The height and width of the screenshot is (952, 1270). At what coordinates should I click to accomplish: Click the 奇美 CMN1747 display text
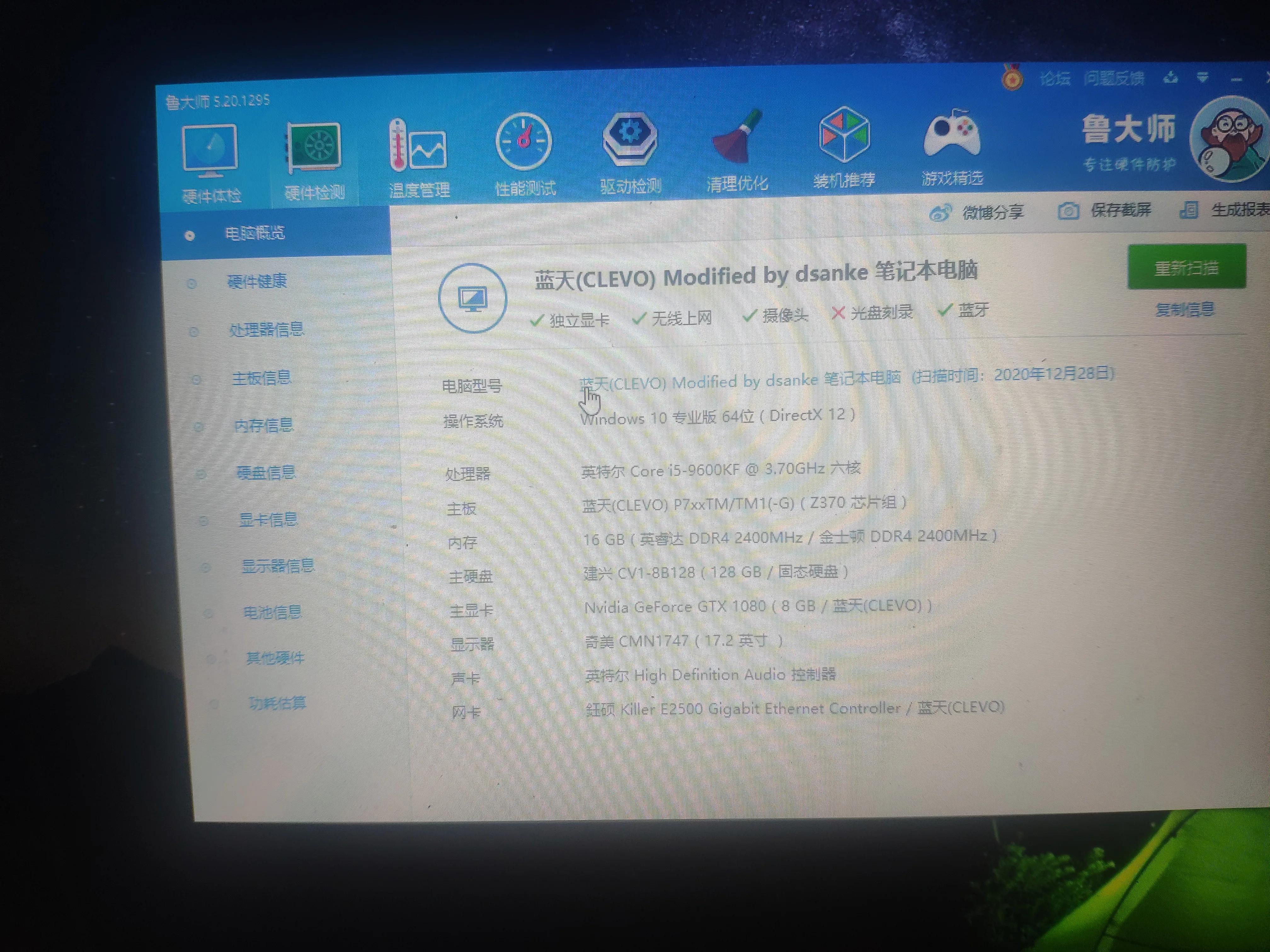683,640
